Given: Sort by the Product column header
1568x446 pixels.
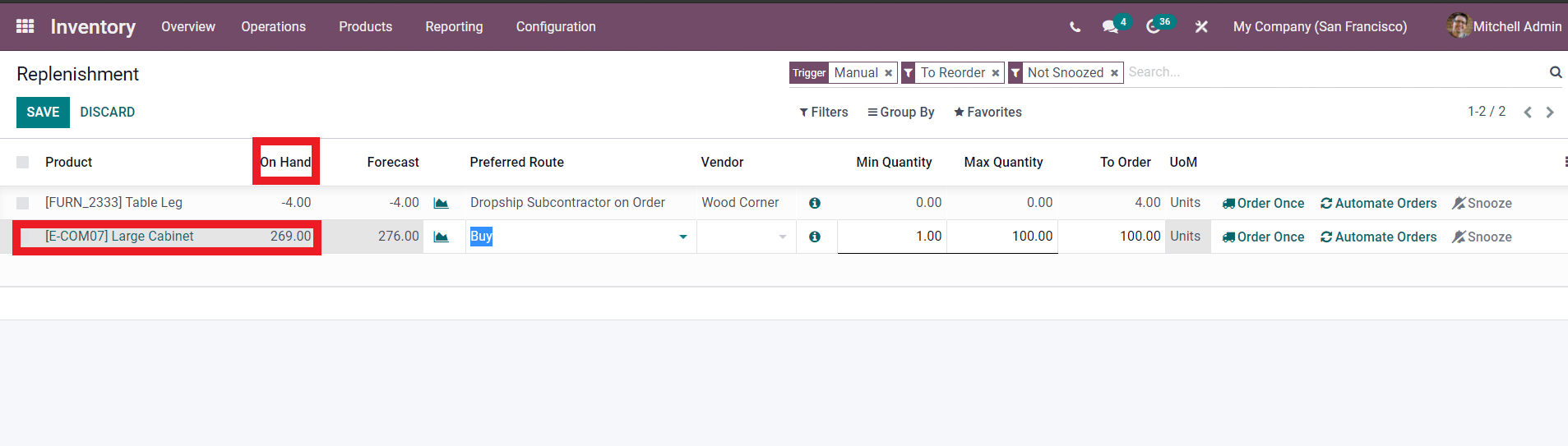Looking at the screenshot, I should pos(69,163).
